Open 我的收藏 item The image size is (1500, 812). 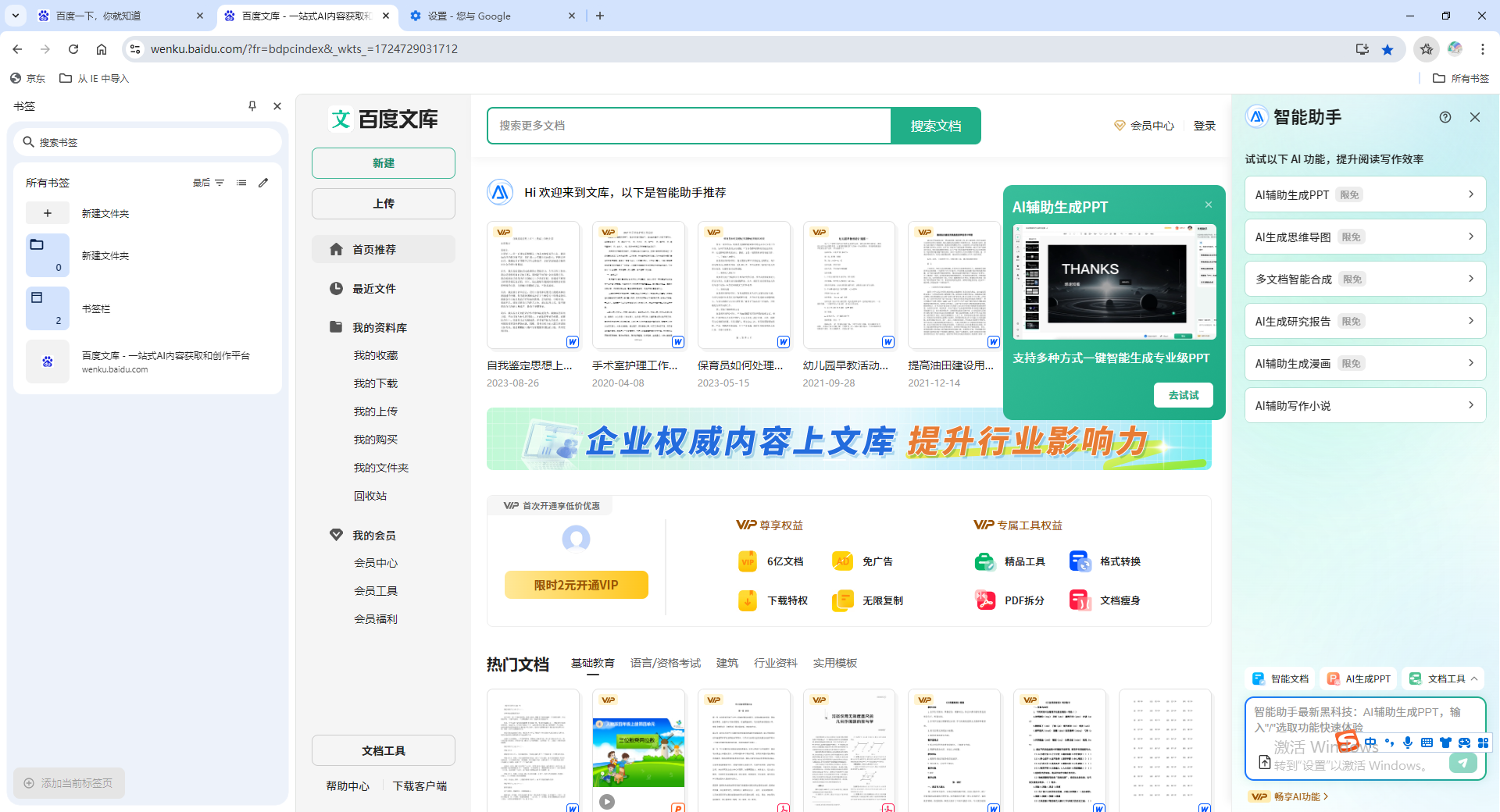tap(376, 355)
